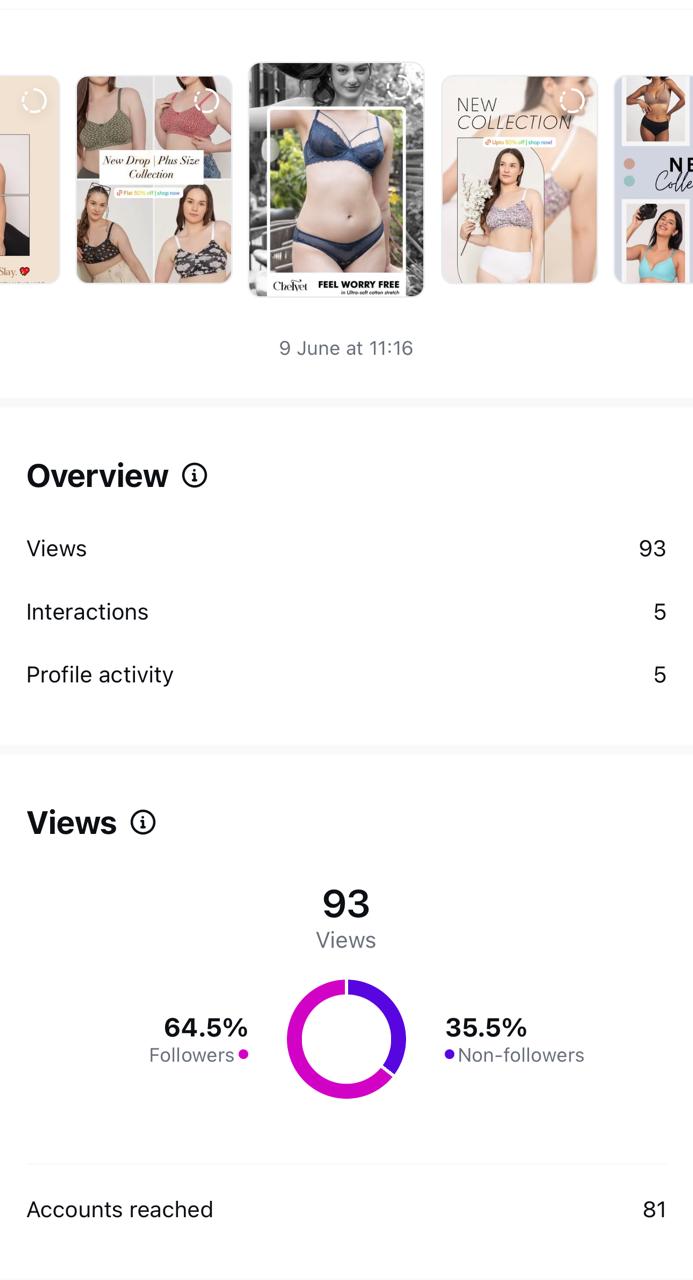Tap progress ring on New Drop story
This screenshot has height=1280, width=693.
207,101
